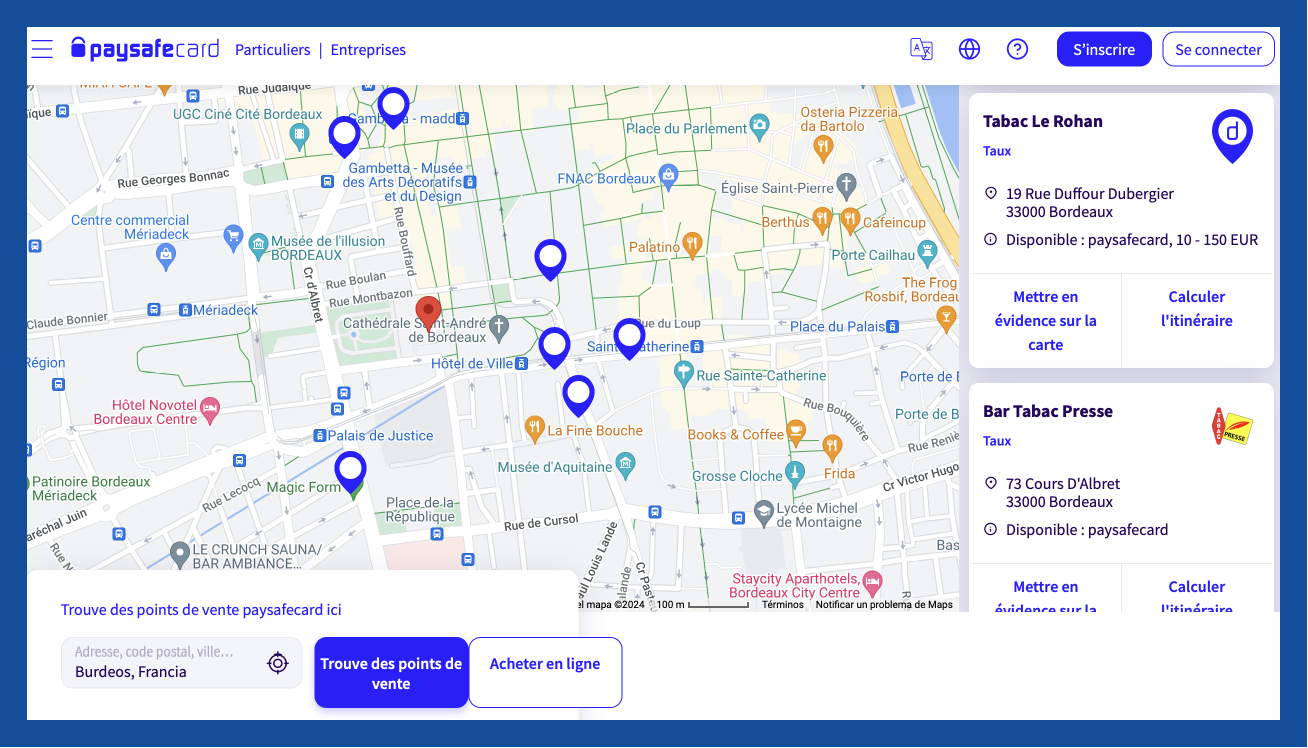1308x748 pixels.
Task: Click the Palais de Justice tram stop icon
Action: 319,435
